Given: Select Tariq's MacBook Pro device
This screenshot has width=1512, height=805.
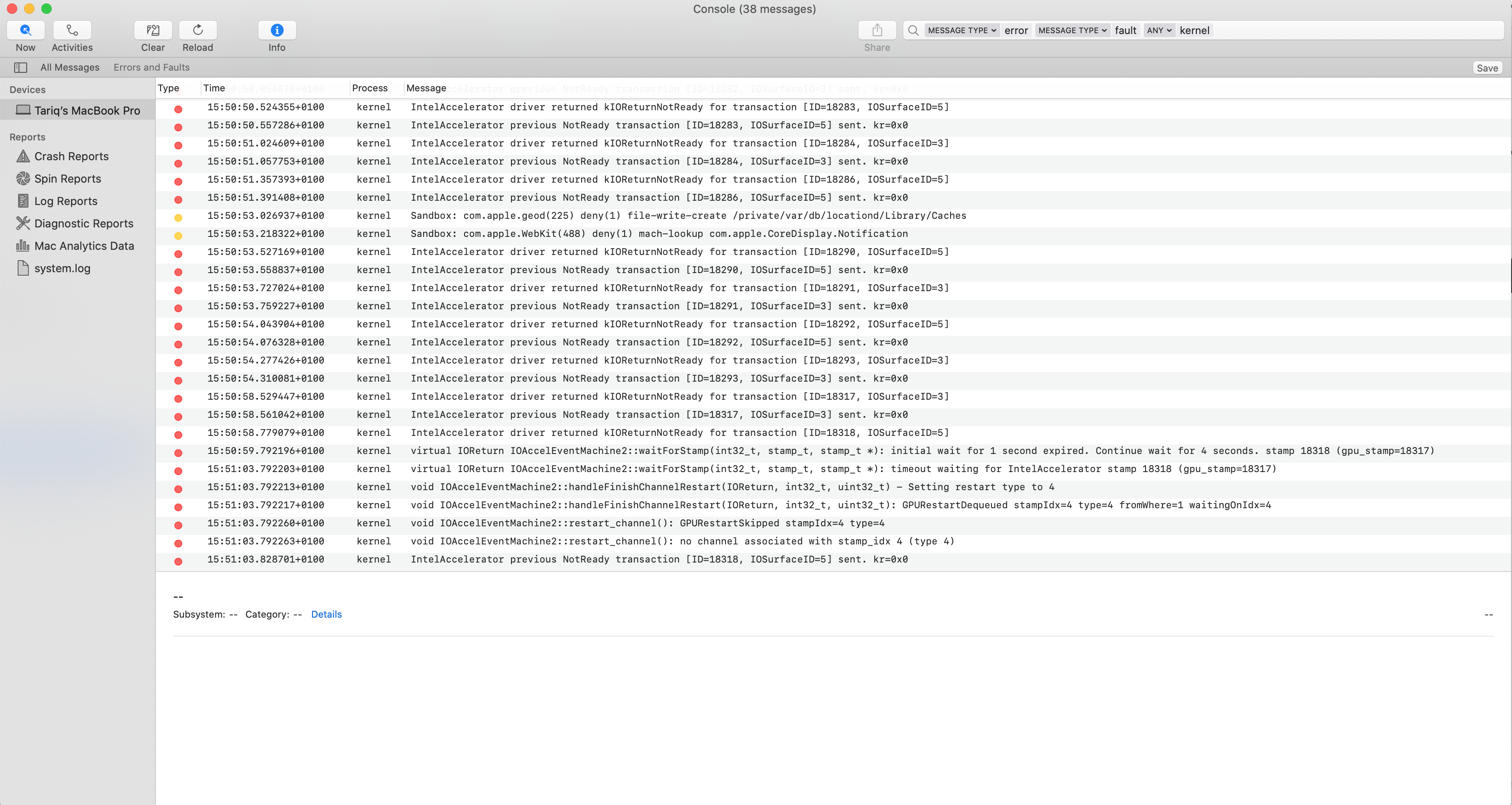Looking at the screenshot, I should [77, 110].
